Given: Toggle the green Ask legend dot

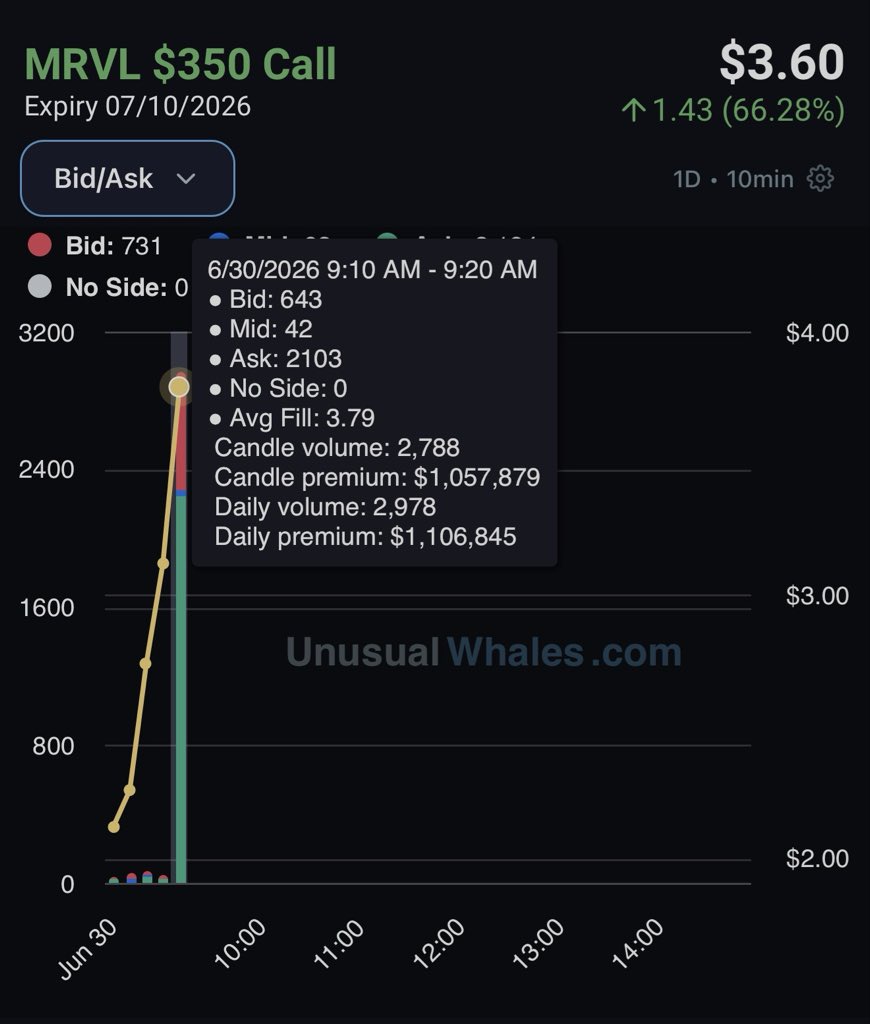Looking at the screenshot, I should 387,237.
